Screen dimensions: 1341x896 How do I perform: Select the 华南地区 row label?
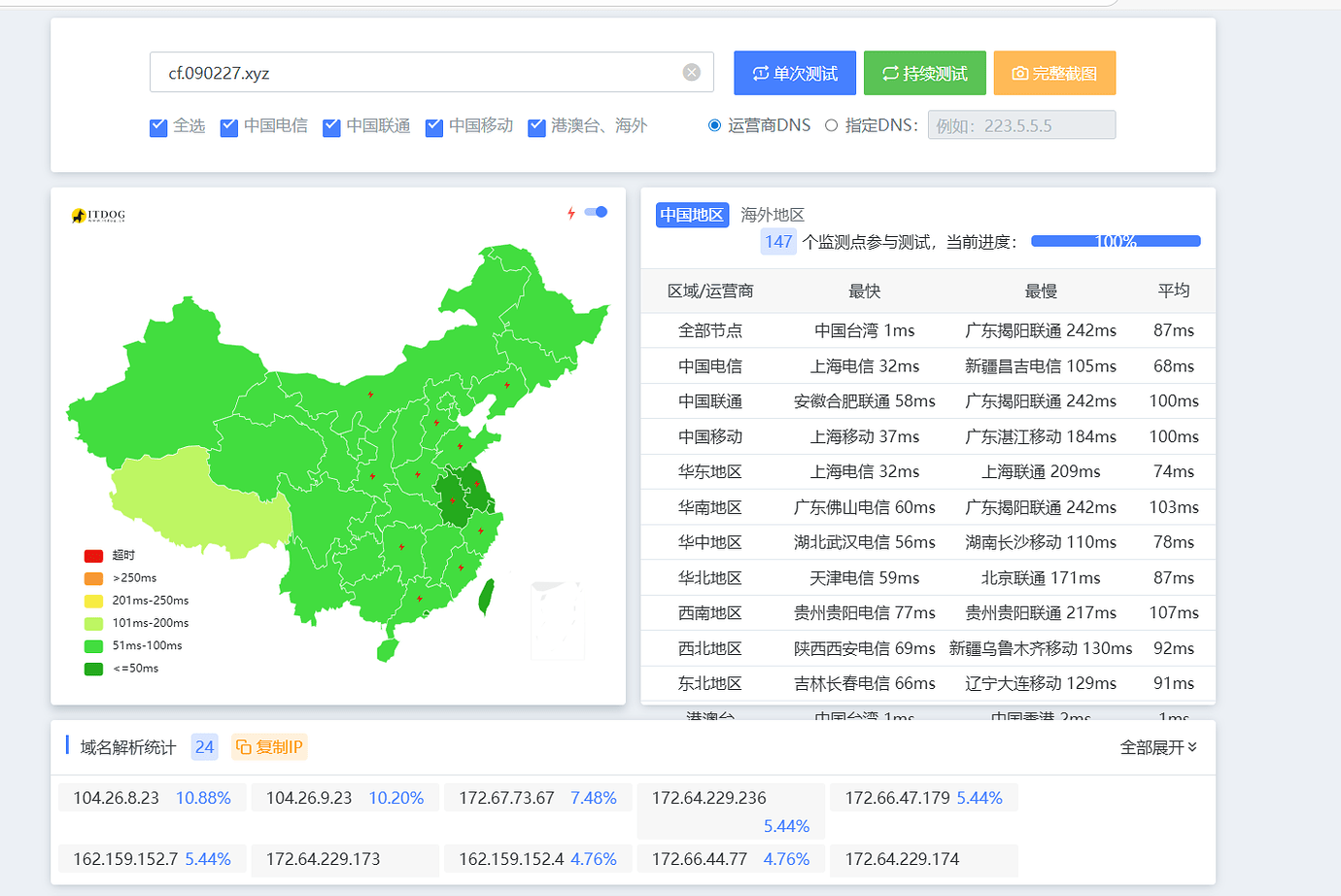[x=710, y=507]
